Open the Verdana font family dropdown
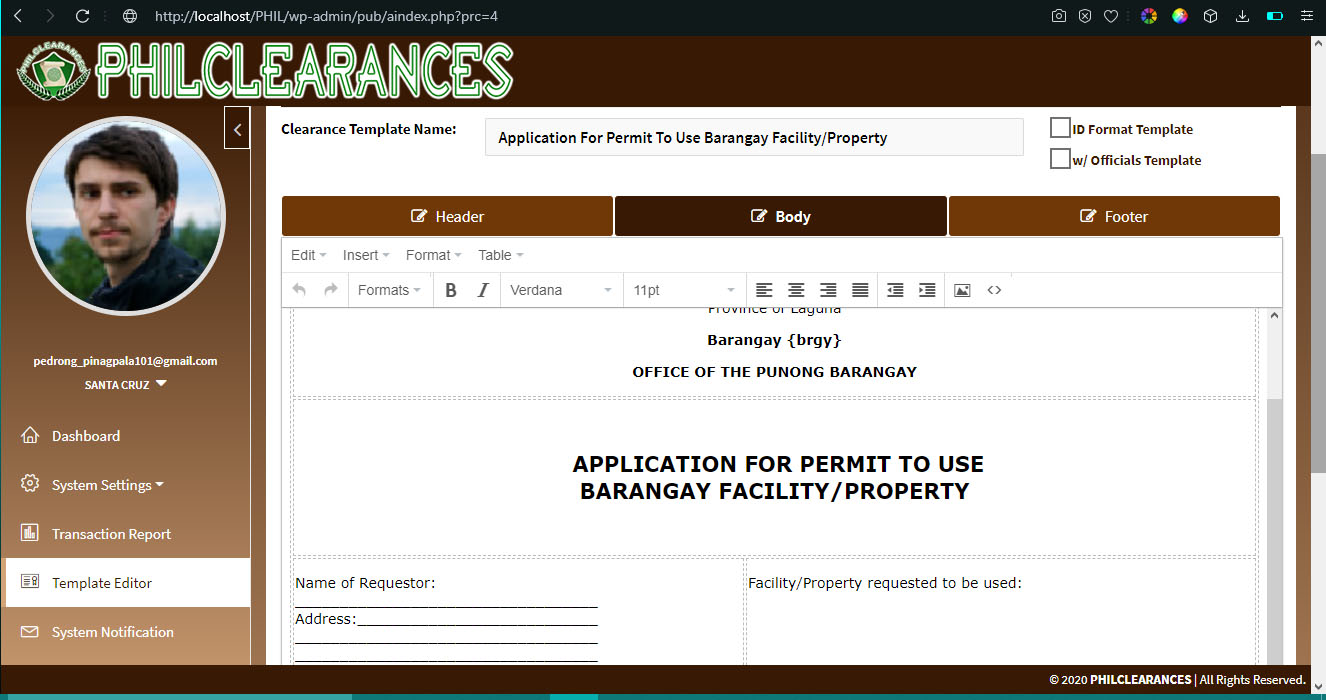Screen dimensions: 1326x700 (x=560, y=290)
